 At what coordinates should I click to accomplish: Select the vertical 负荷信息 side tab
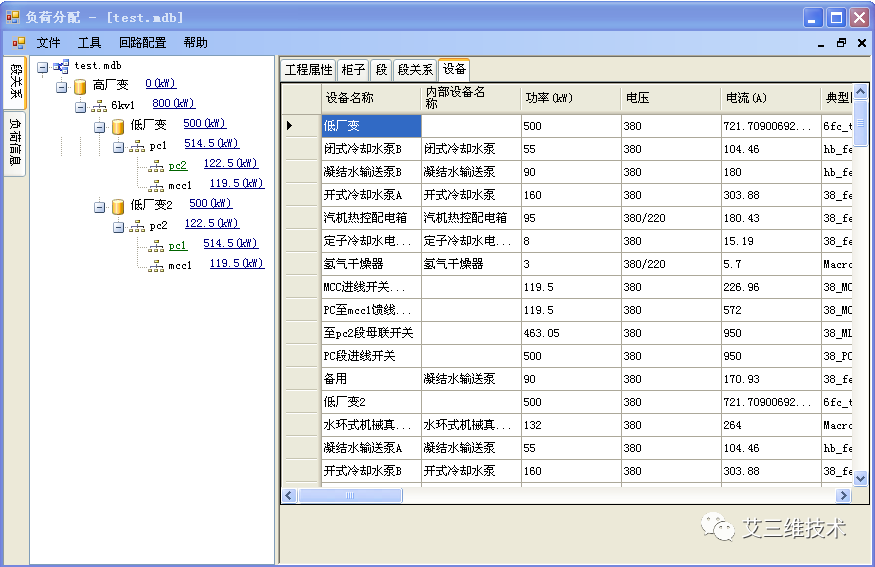pyautogui.click(x=15, y=143)
